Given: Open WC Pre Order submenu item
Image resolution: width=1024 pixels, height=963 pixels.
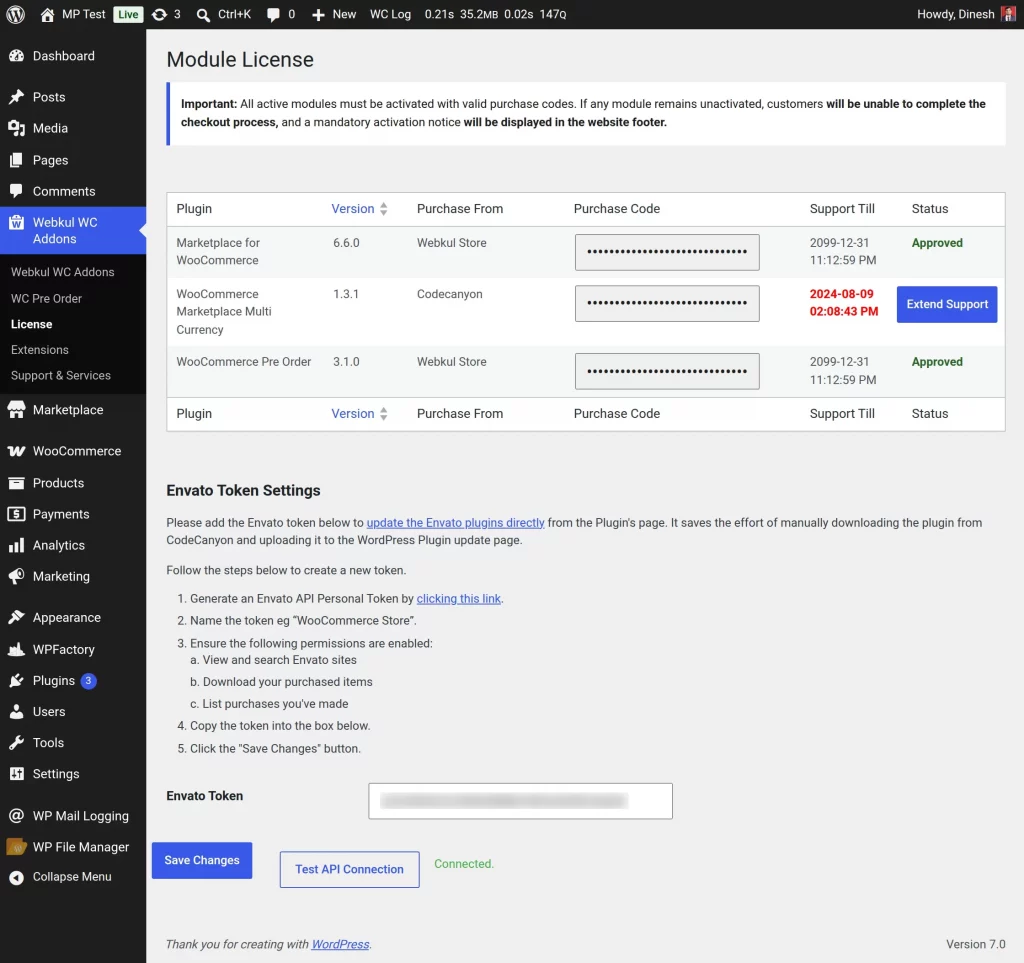Looking at the screenshot, I should click(x=46, y=298).
